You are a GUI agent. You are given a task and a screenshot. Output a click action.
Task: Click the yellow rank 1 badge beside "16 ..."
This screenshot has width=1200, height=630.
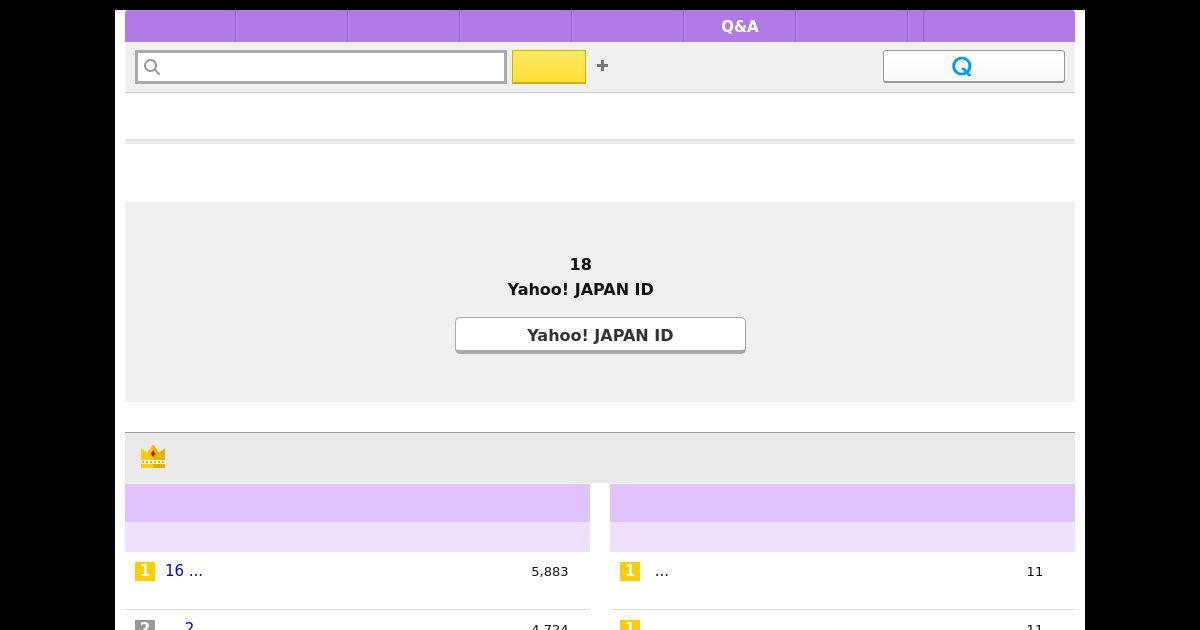[145, 571]
